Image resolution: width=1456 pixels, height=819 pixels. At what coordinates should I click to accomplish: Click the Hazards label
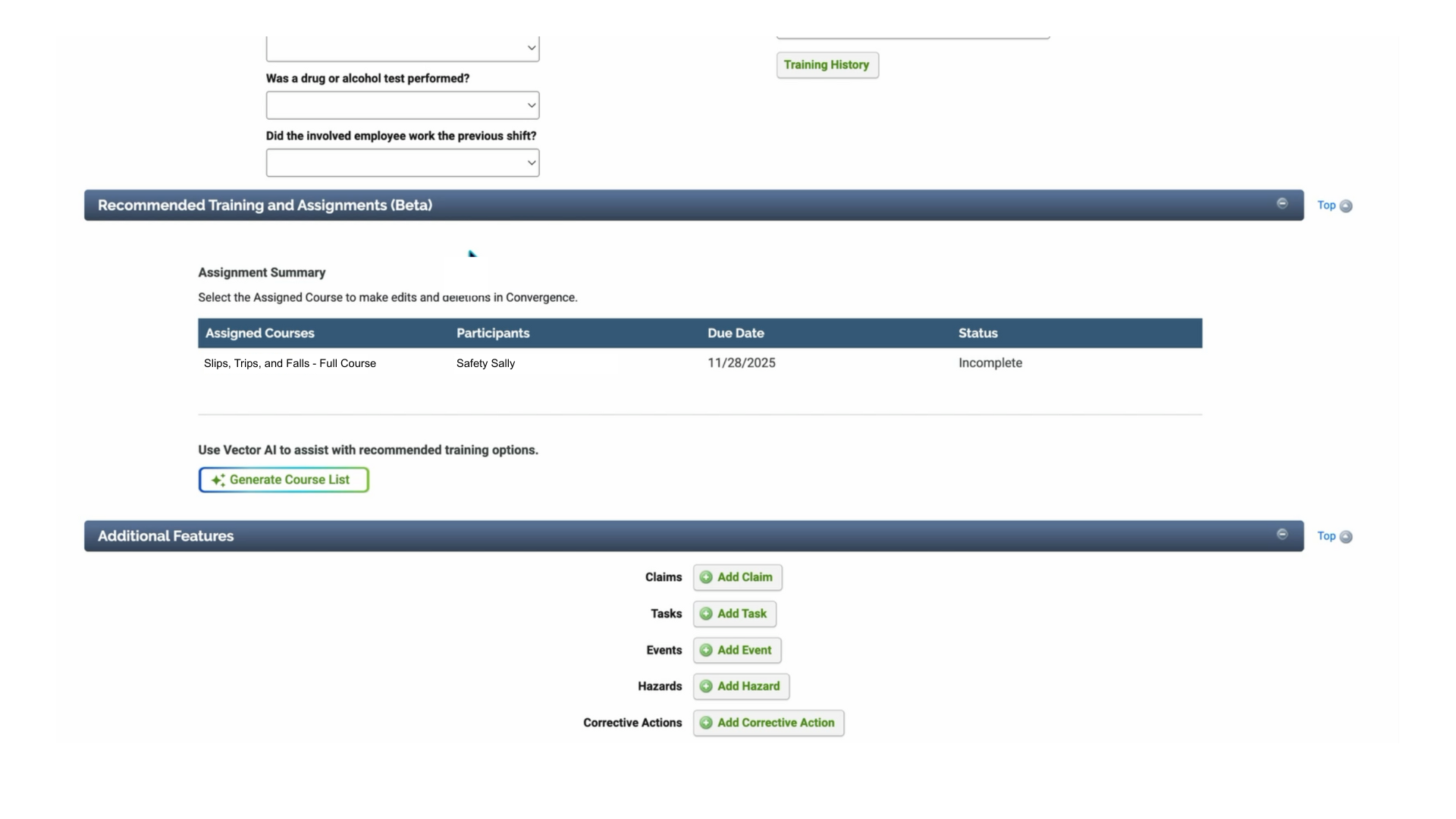click(660, 686)
